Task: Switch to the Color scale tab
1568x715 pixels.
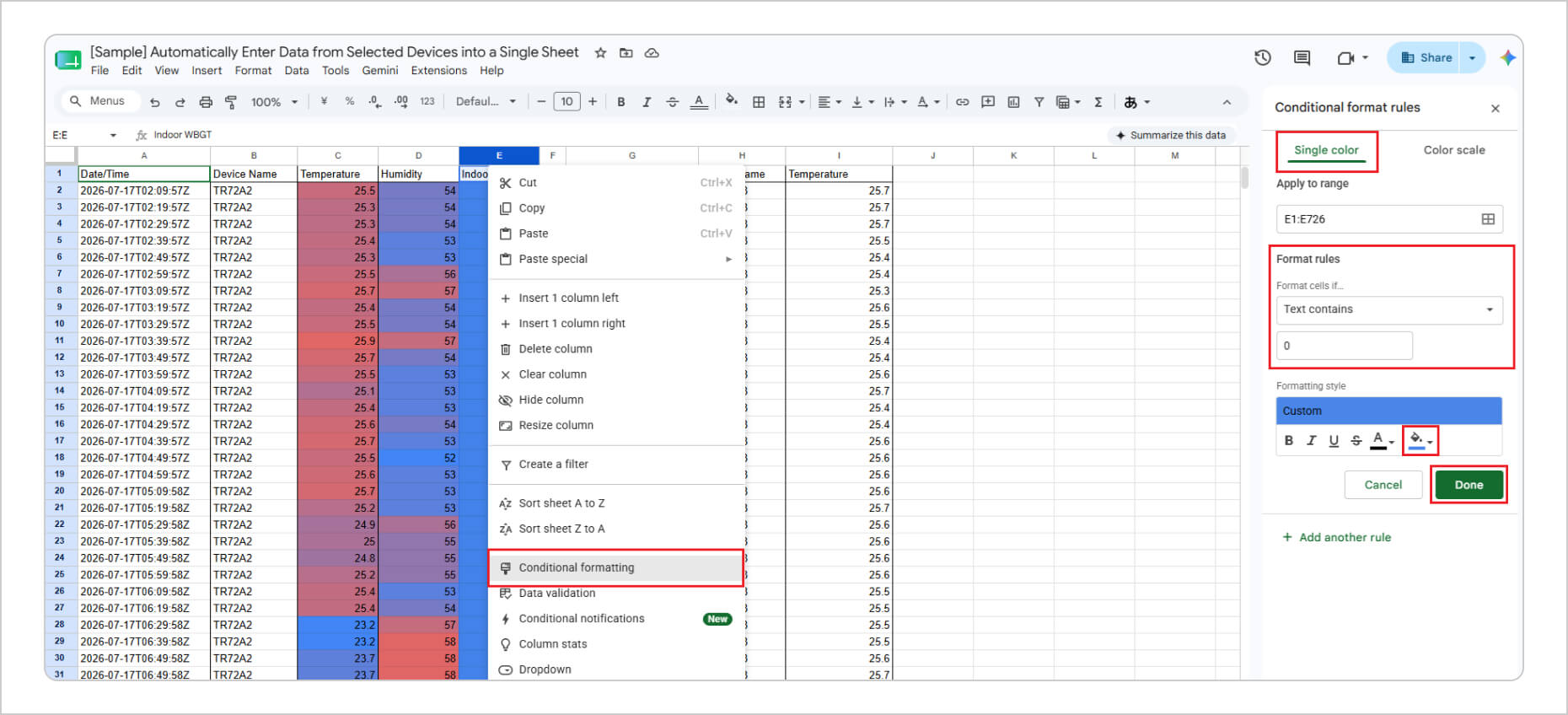Action: 1454,150
